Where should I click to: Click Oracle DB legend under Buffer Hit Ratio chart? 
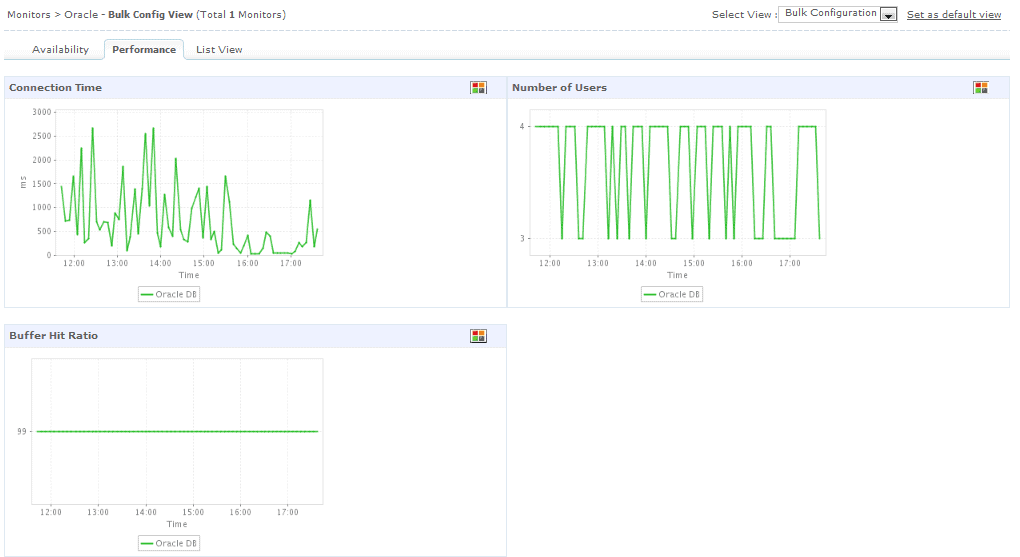pyautogui.click(x=169, y=543)
